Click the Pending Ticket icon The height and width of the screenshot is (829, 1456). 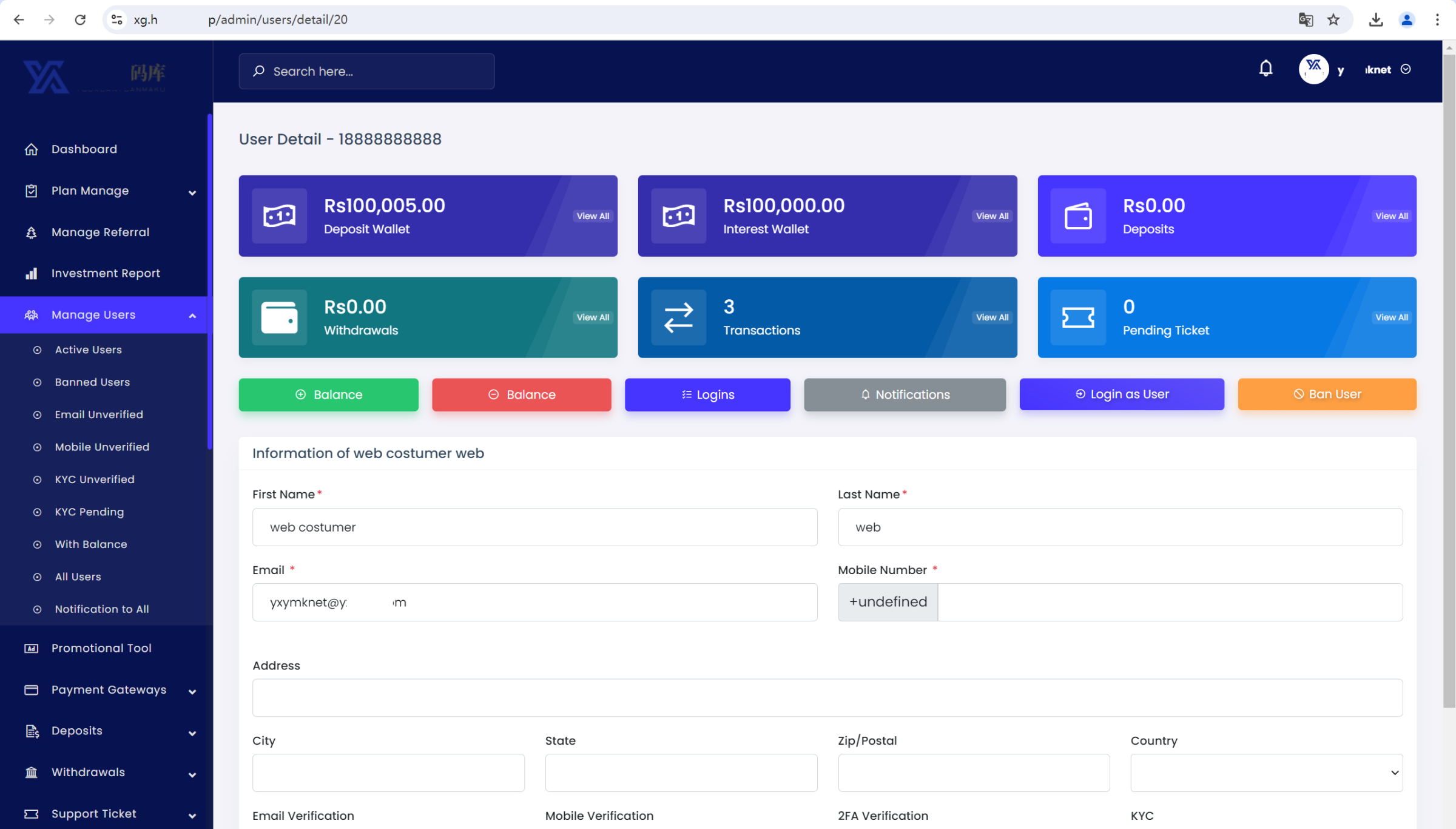(x=1078, y=317)
